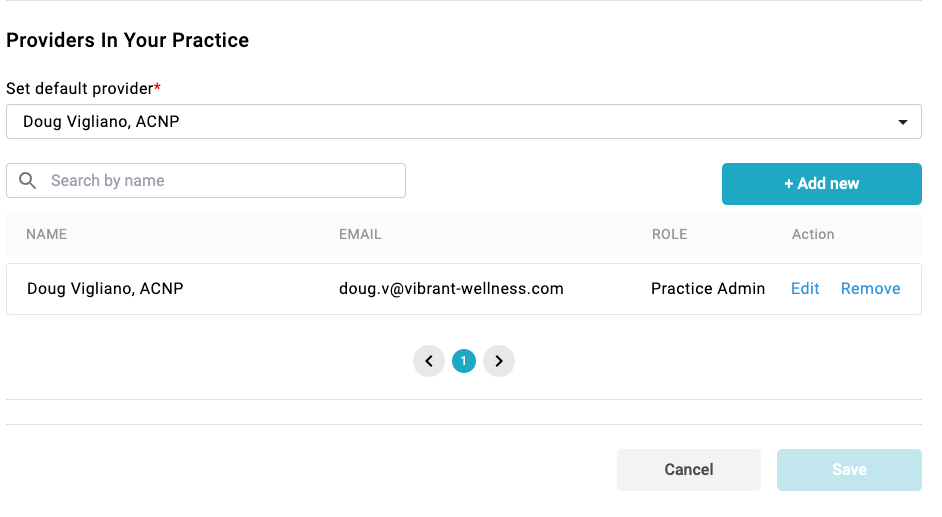The width and height of the screenshot is (942, 517).
Task: Click the ROLE column header
Action: (669, 234)
